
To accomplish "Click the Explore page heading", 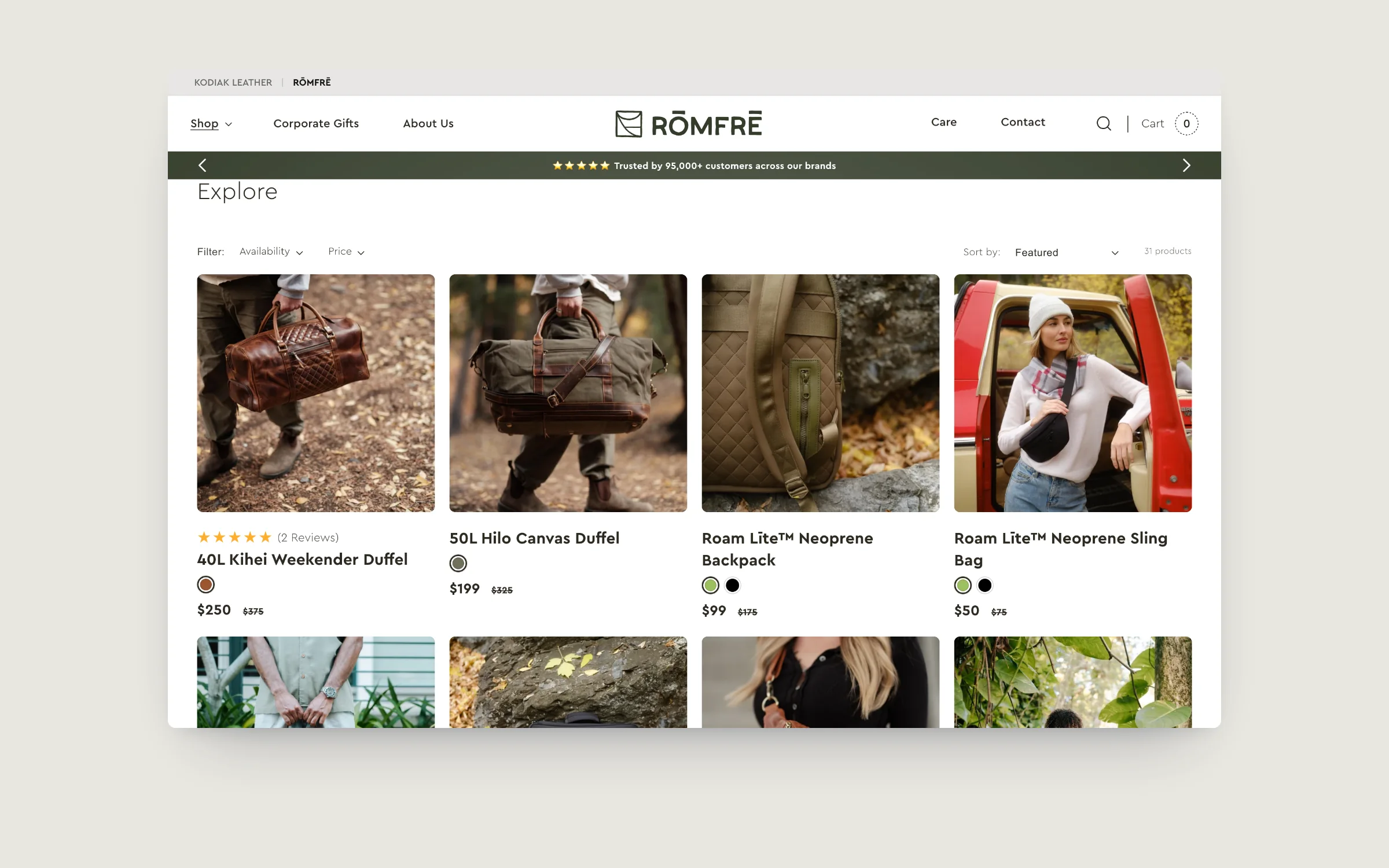I will [237, 192].
